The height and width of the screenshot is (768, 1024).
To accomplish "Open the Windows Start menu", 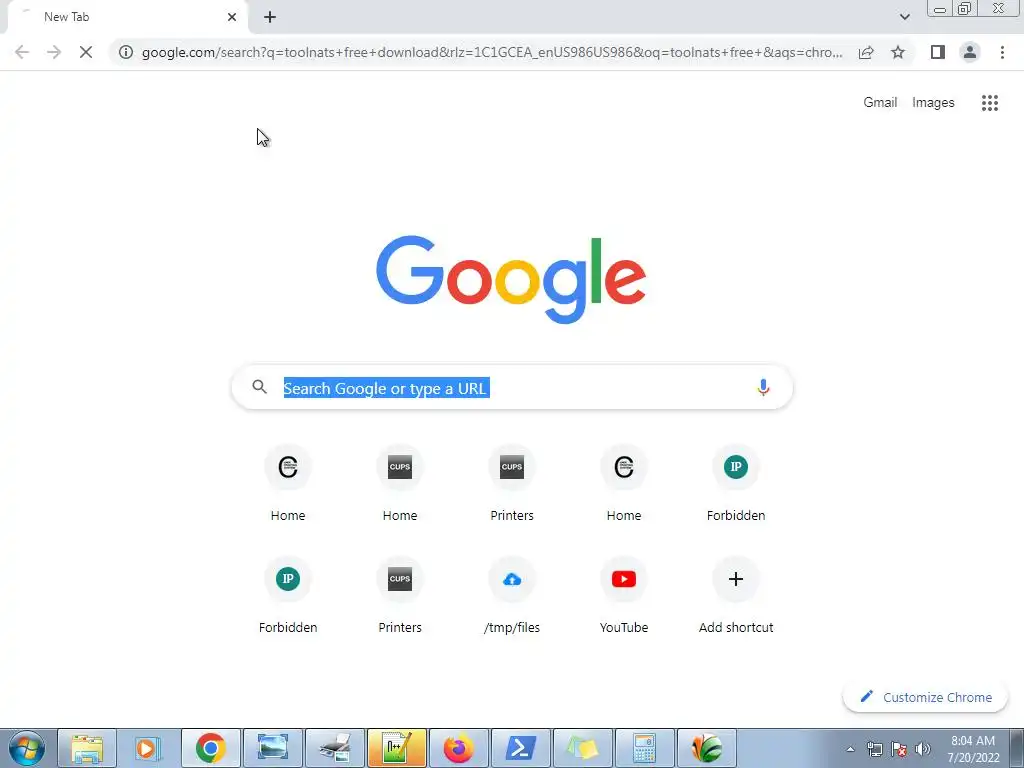I will pos(27,748).
